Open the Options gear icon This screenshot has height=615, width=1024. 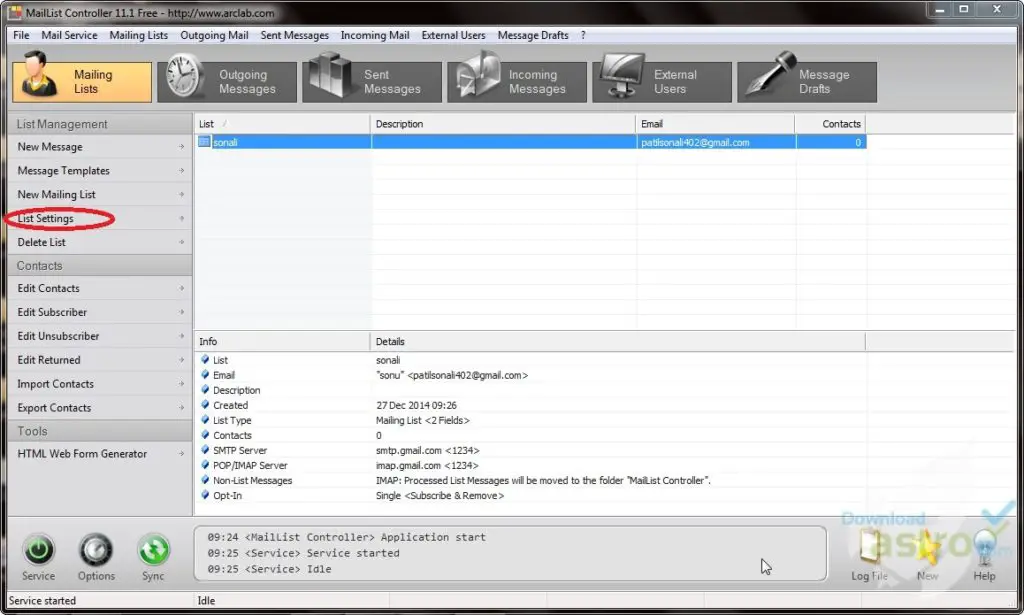(x=96, y=551)
